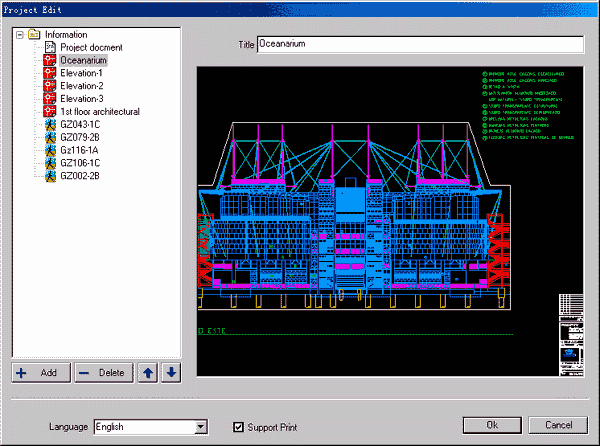Click the GZ079-2B item icon

coord(50,137)
